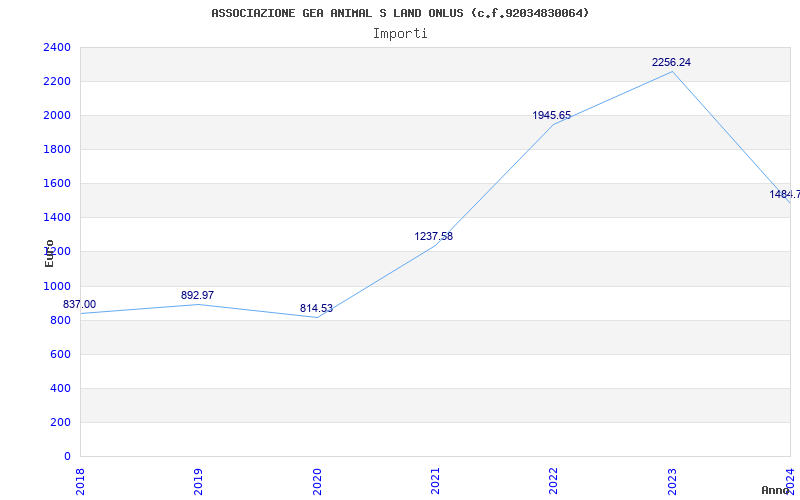Select the 1237.58 data label
The height and width of the screenshot is (500, 800).
434,236
